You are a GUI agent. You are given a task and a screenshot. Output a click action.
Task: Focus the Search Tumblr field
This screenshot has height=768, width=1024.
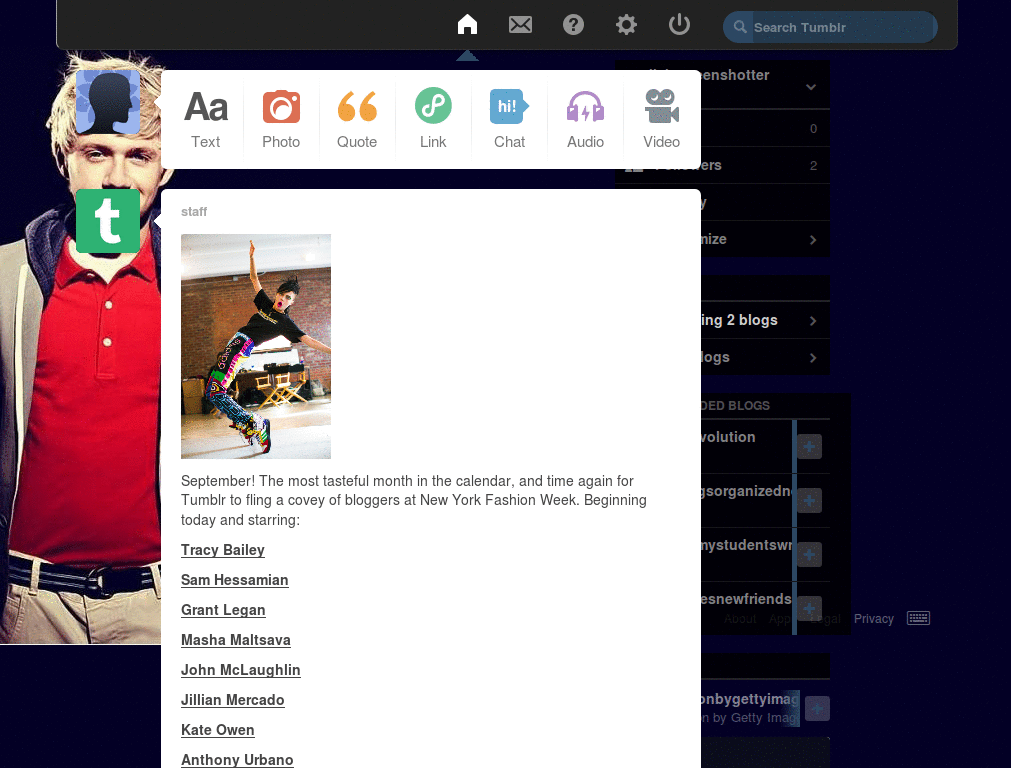tap(830, 27)
